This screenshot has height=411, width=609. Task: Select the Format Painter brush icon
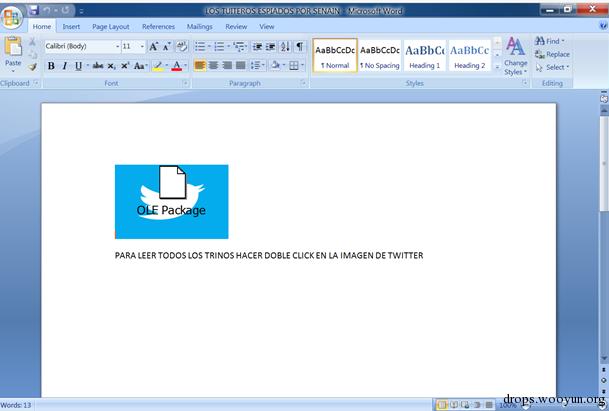tap(32, 67)
